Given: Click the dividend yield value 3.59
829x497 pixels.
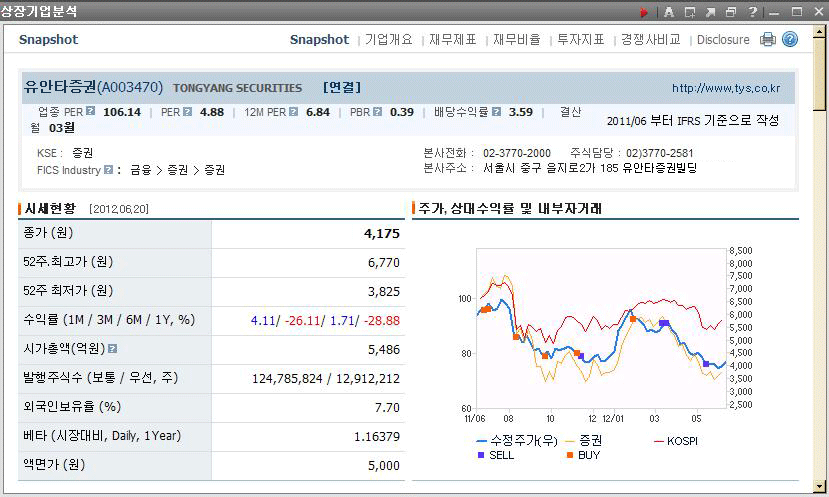Looking at the screenshot, I should click(521, 112).
